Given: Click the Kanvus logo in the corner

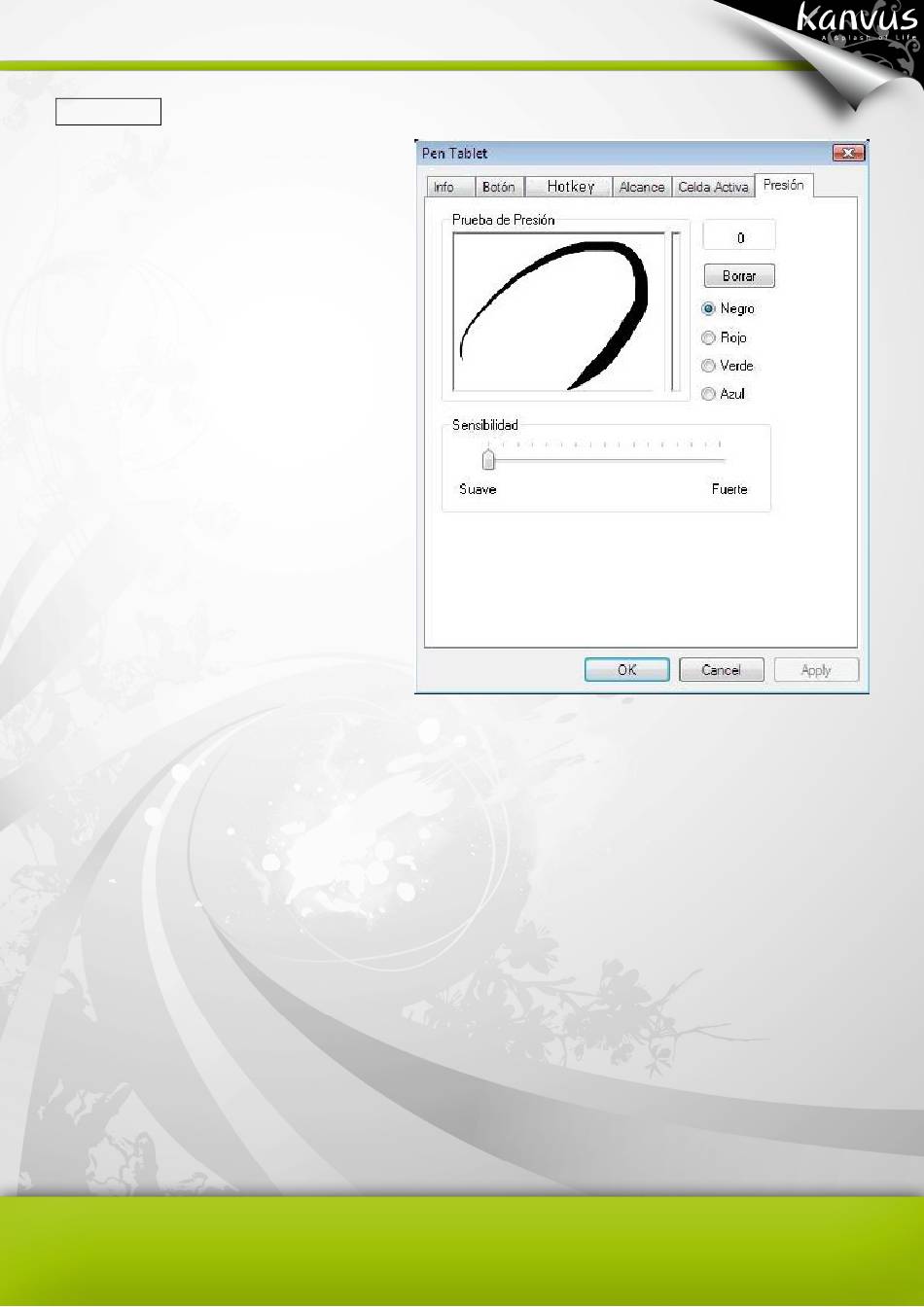Looking at the screenshot, I should click(x=856, y=21).
